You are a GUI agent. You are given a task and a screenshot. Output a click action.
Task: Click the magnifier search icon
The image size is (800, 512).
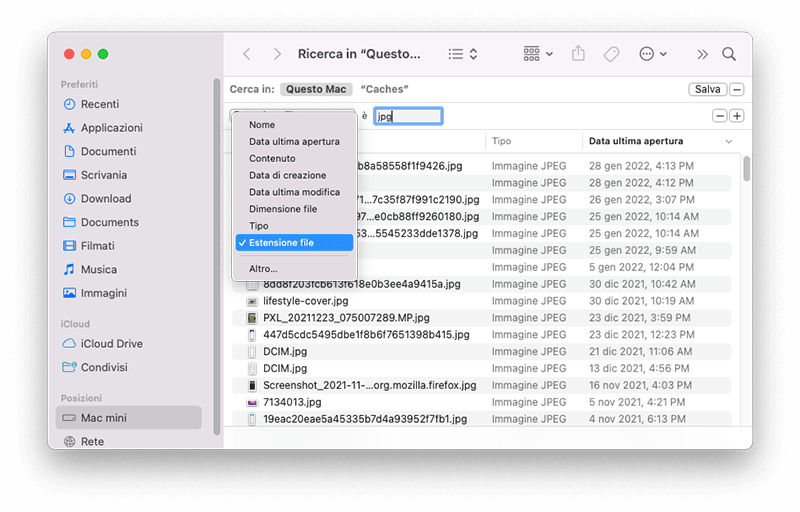pyautogui.click(x=729, y=54)
